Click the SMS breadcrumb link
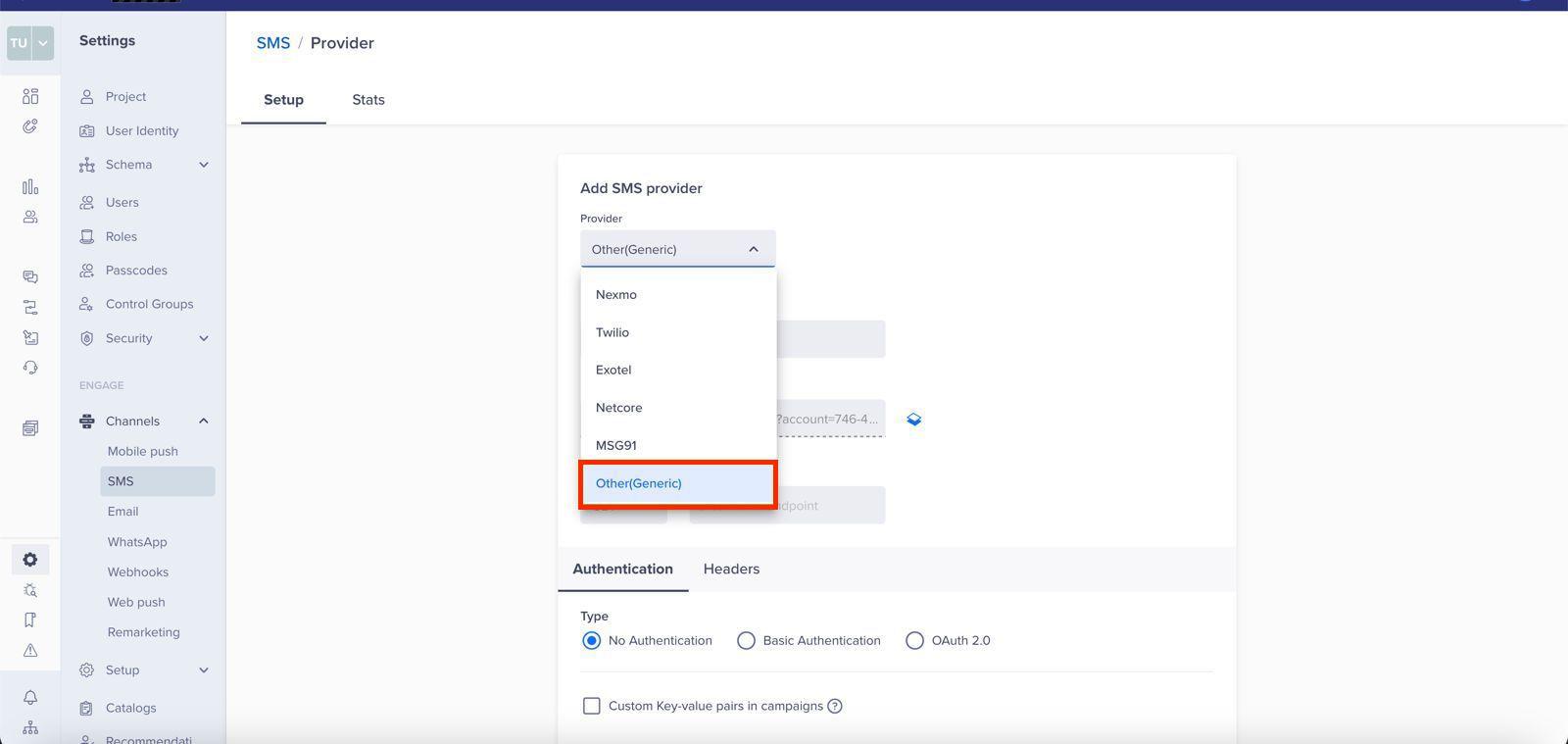The image size is (1568, 744). (x=273, y=43)
